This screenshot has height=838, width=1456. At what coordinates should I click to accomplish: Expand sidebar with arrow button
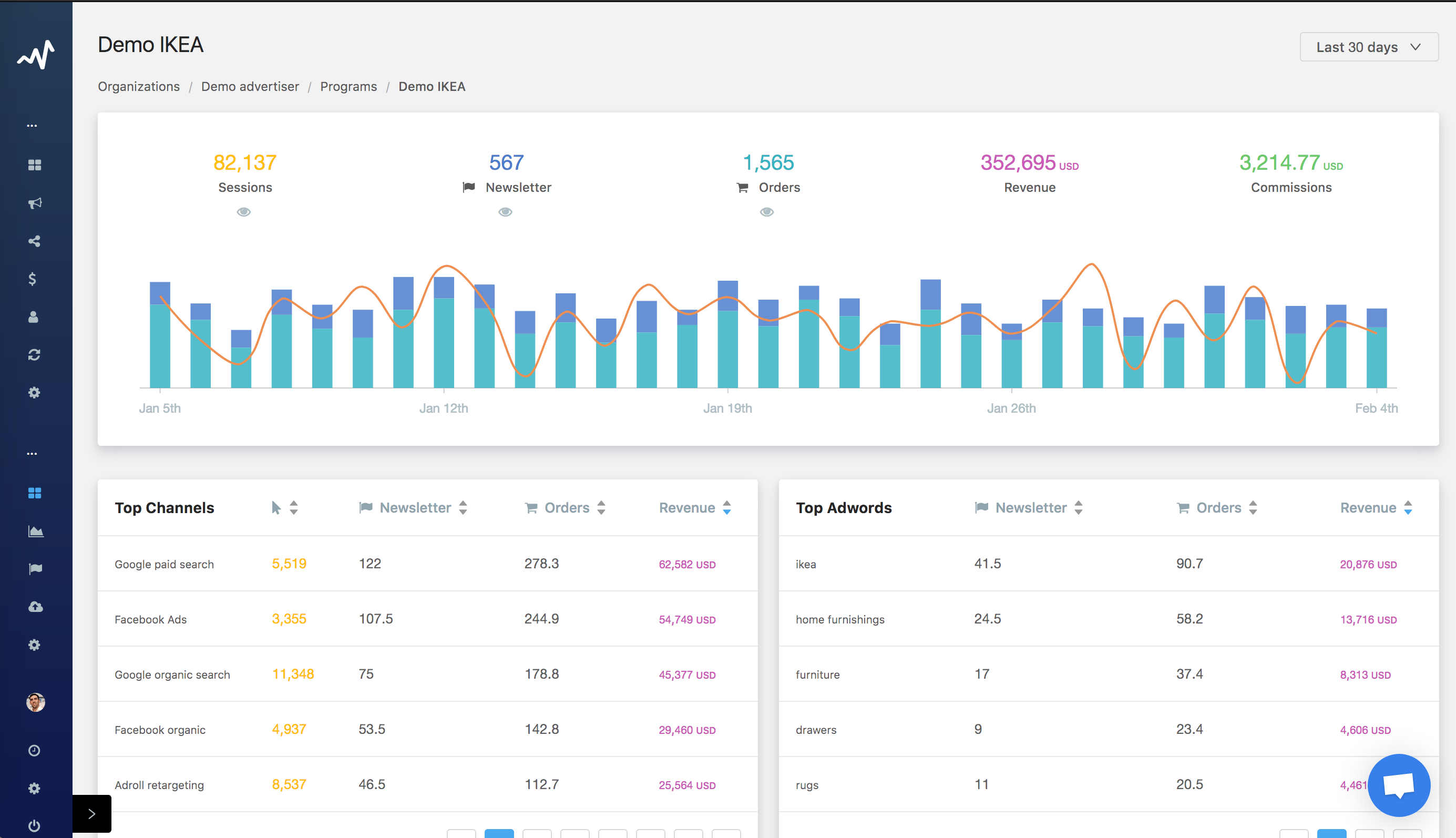pyautogui.click(x=92, y=813)
